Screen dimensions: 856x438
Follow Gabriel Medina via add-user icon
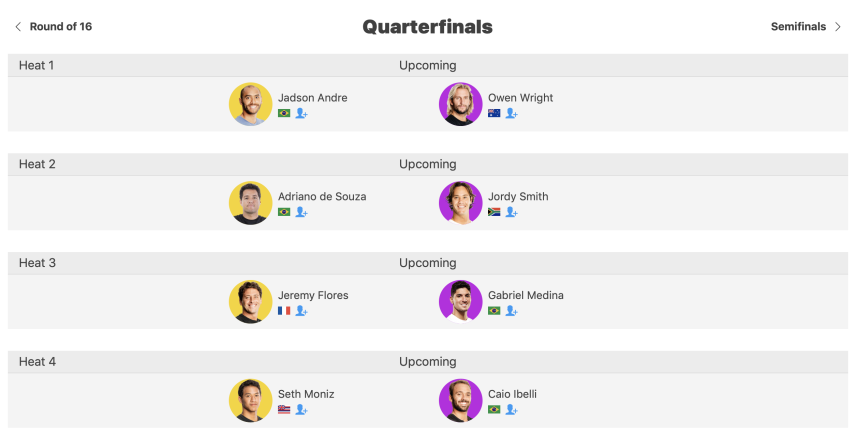tap(511, 311)
